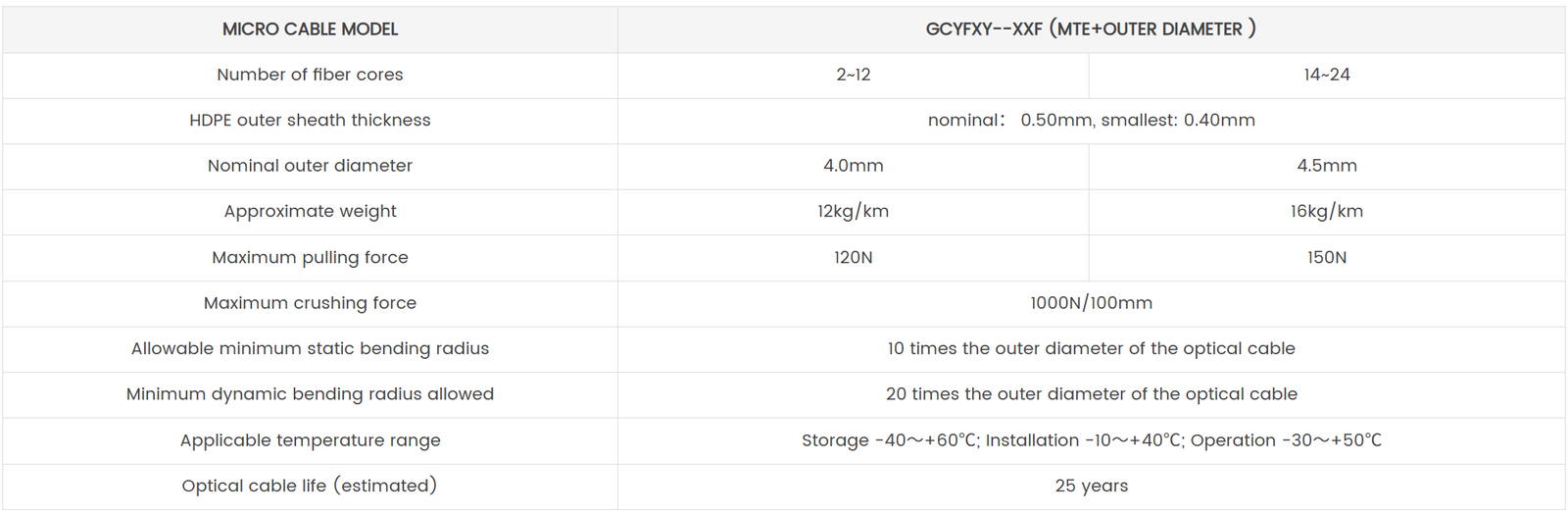Click the 25 years cable life value
Viewport: 1568px width, 514px height.
tap(1091, 486)
